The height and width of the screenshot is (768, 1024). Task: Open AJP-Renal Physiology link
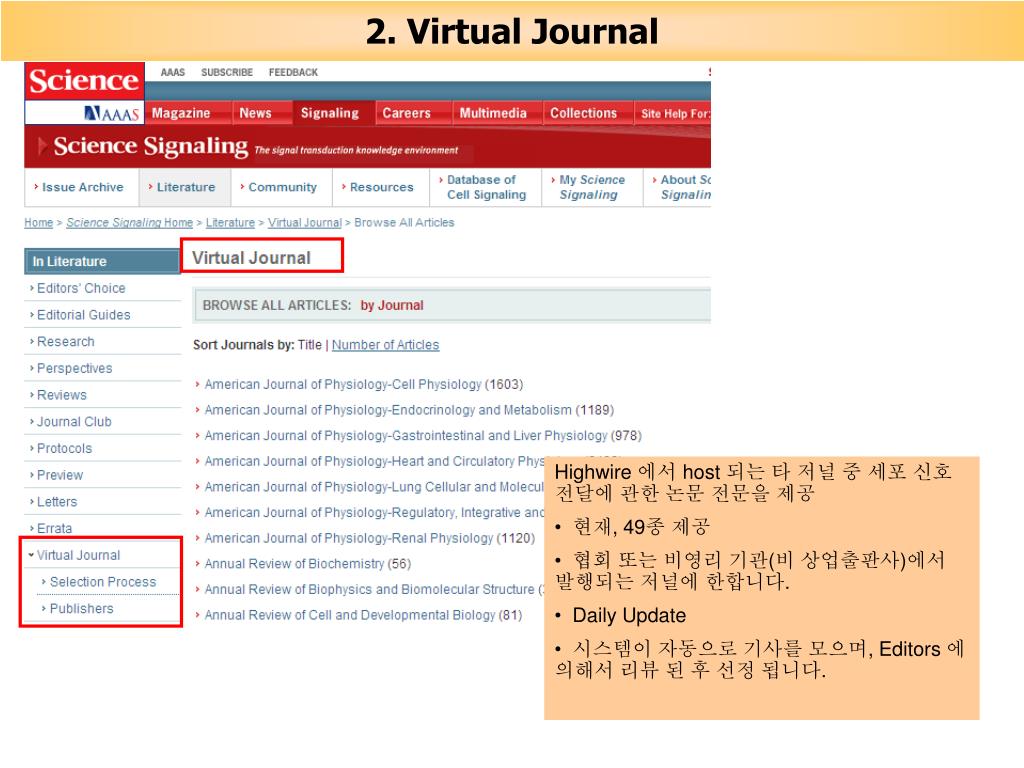pyautogui.click(x=349, y=538)
